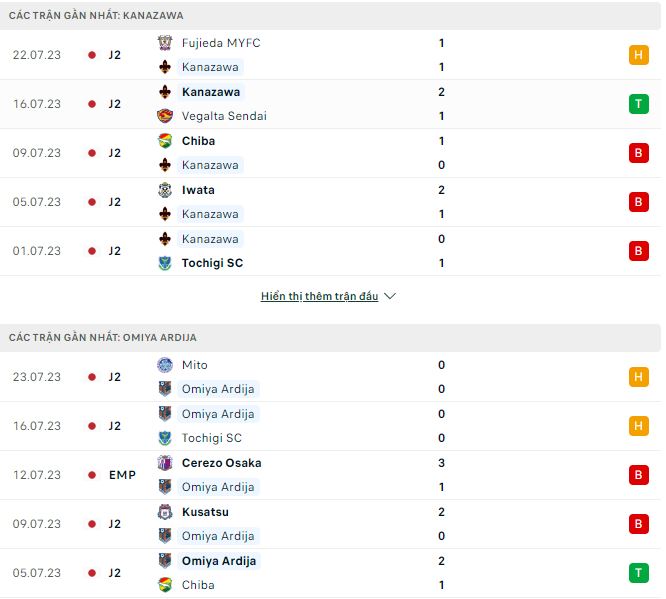Screen dimensions: 666x599
Task: Click the Mito team logo
Action: point(165,365)
